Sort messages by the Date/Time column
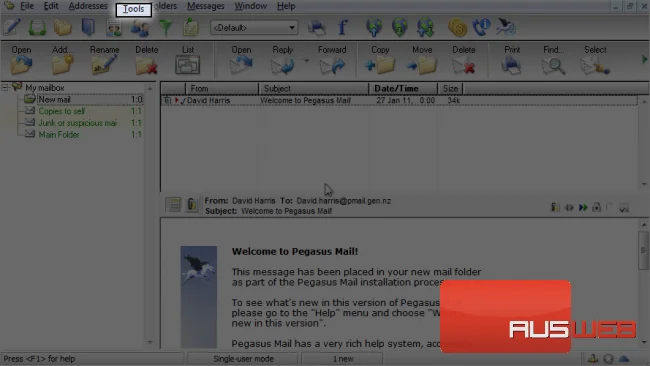Viewport: 650px width, 366px height. [x=403, y=88]
